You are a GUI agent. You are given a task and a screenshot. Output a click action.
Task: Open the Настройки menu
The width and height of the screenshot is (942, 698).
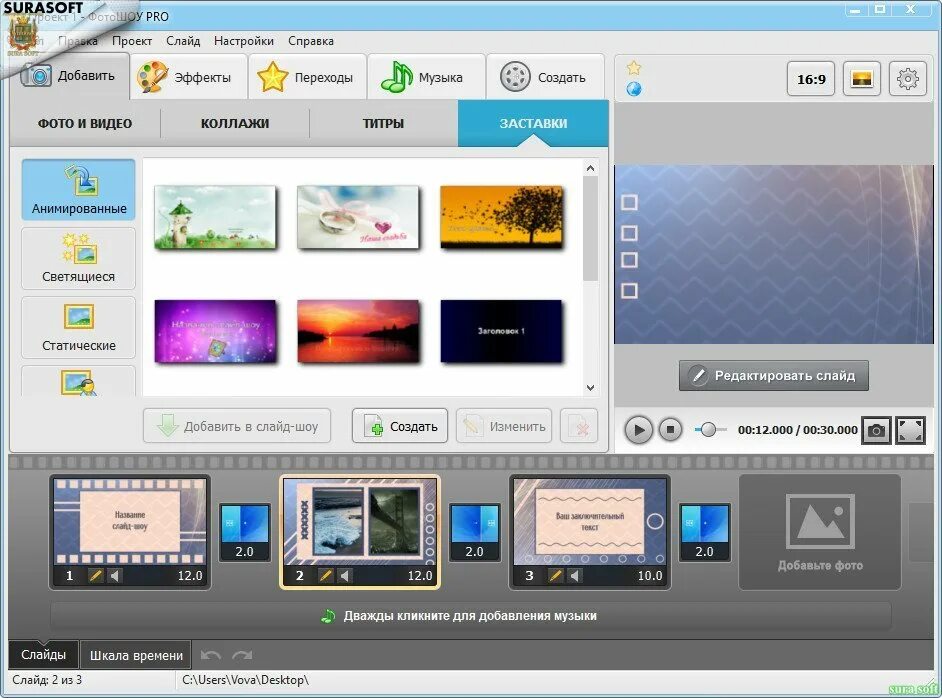click(x=243, y=41)
